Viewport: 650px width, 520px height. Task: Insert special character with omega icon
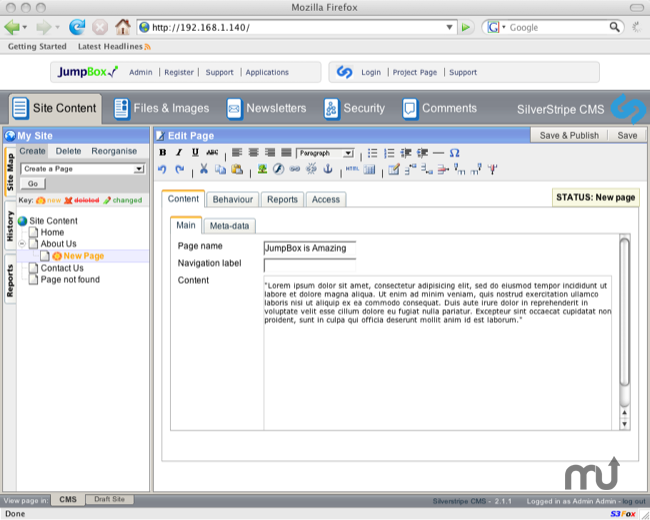pyautogui.click(x=455, y=153)
